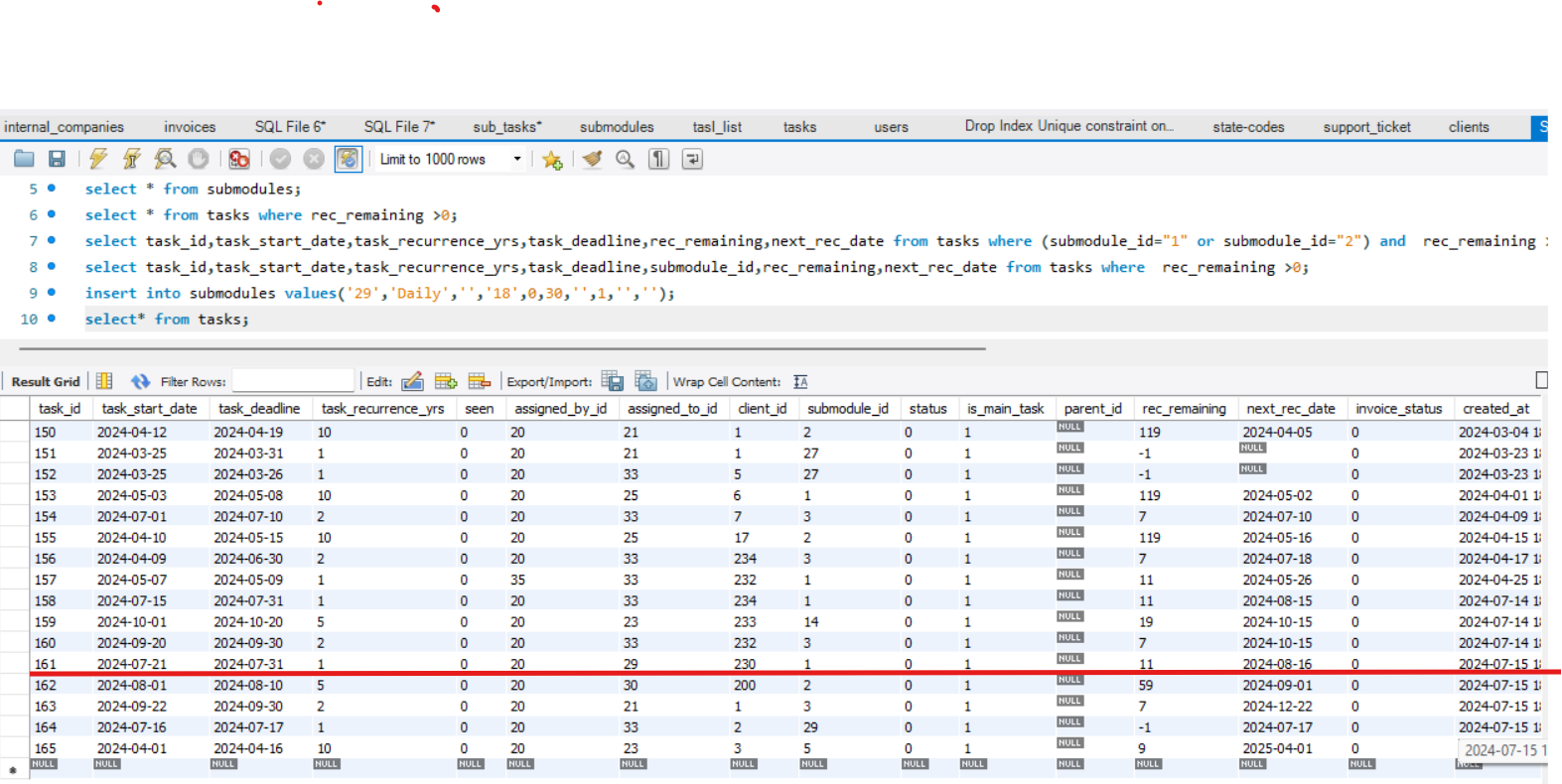Select the client_id cell 200
This screenshot has height=784, width=1562.
click(x=761, y=686)
